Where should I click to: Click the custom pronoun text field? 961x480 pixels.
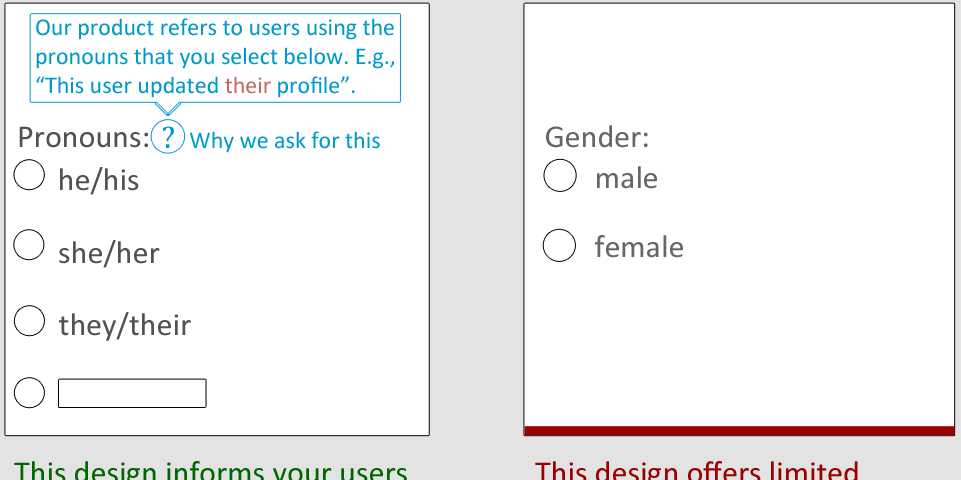[132, 393]
